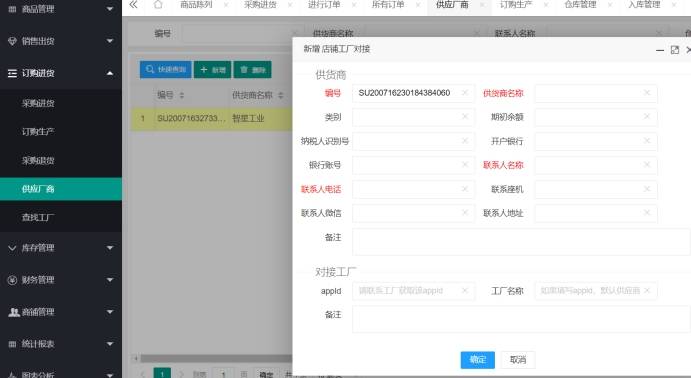This screenshot has width=691, height=378.
Task: Expand the 财务管理 sidebar menu
Action: 61,280
